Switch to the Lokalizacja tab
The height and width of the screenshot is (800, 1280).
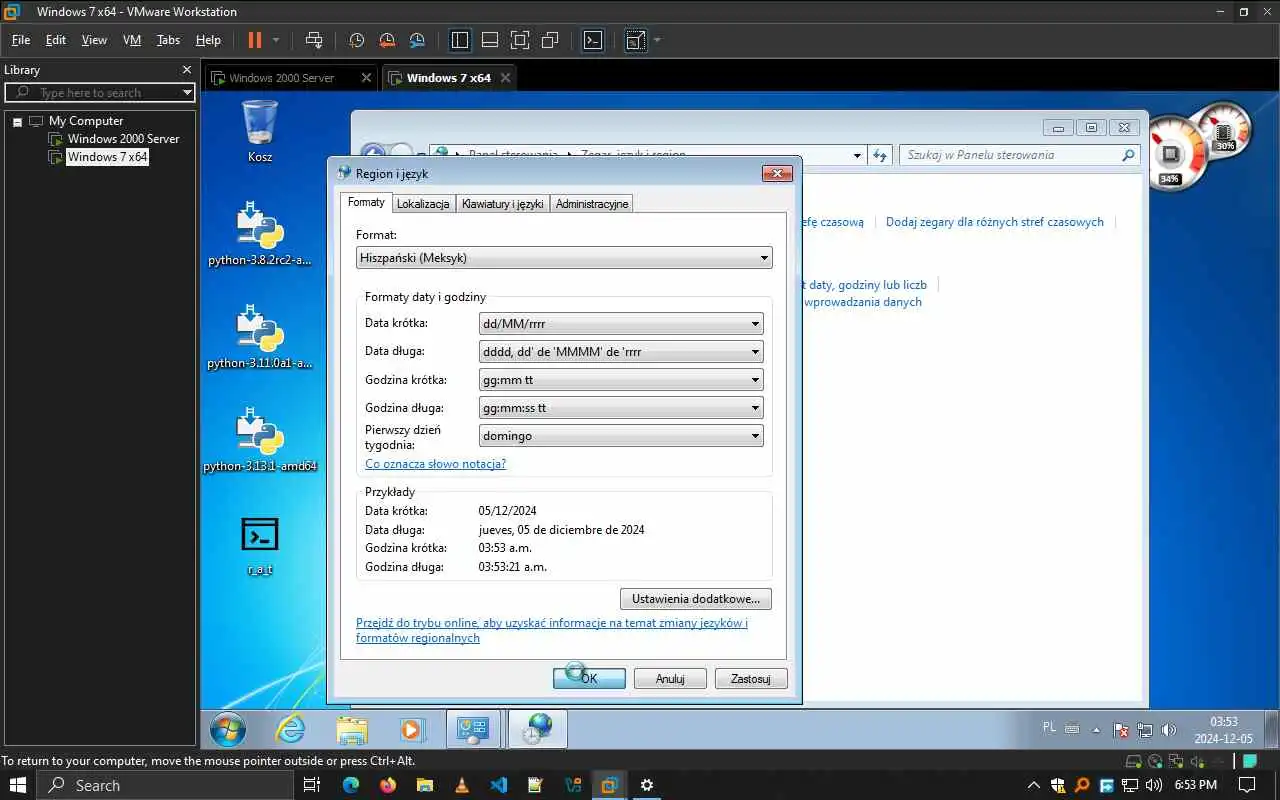[423, 204]
